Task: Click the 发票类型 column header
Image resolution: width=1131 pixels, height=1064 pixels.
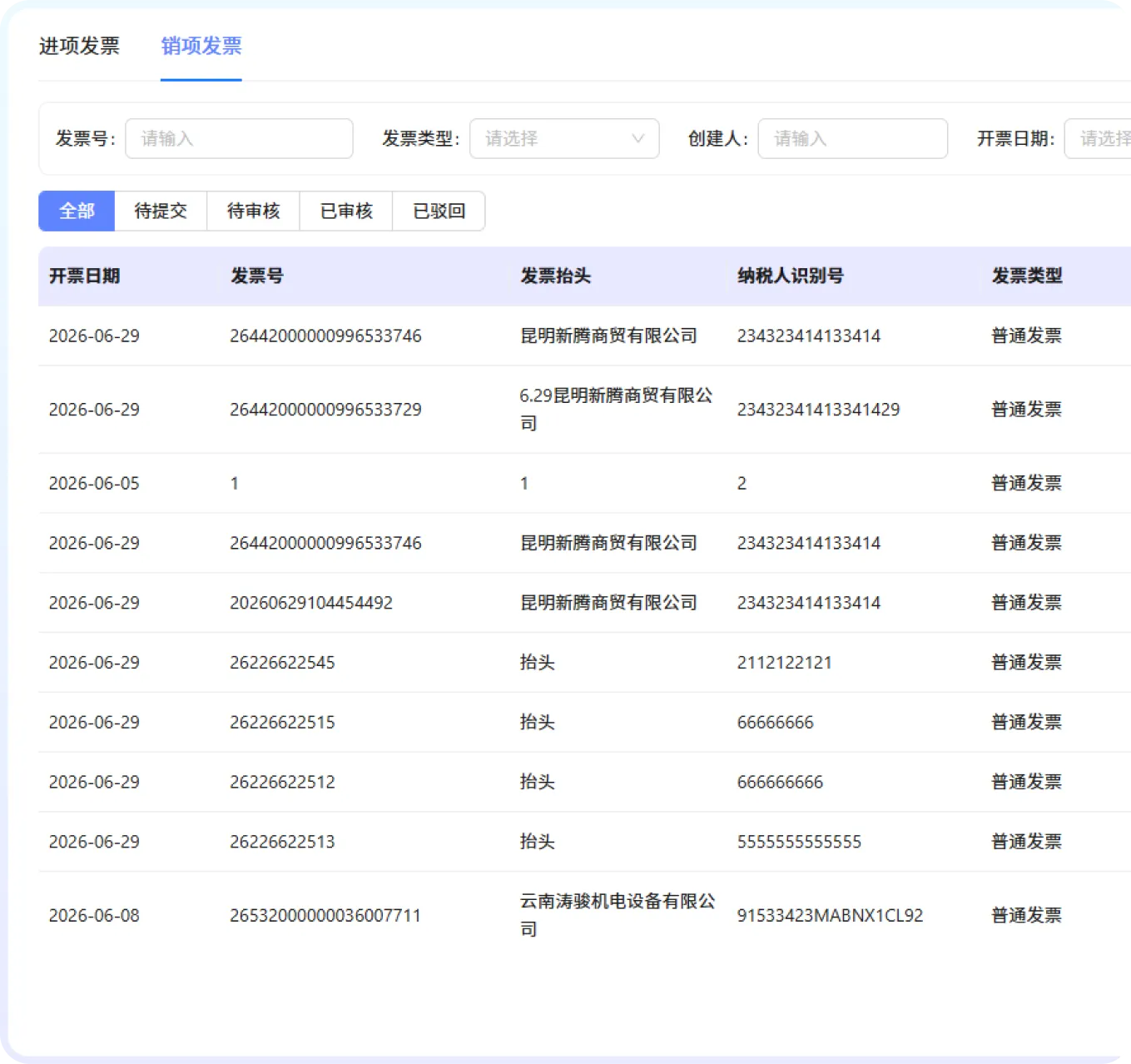Action: click(x=1027, y=276)
